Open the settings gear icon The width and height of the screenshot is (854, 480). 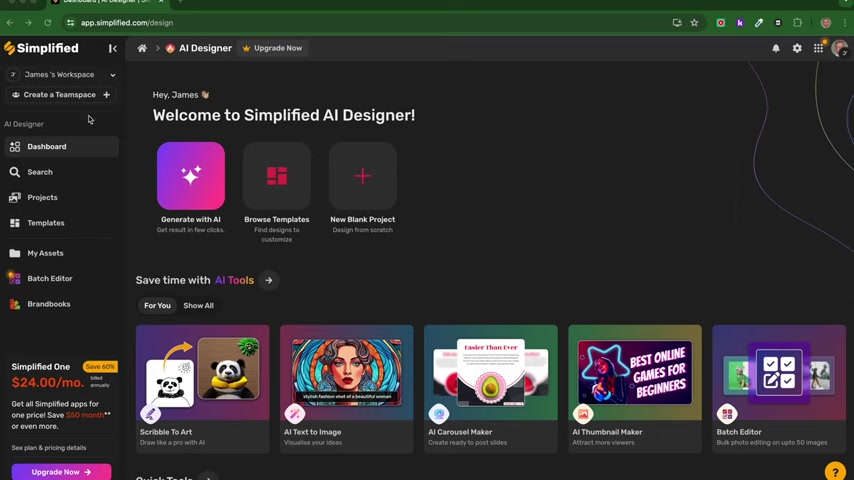click(797, 48)
